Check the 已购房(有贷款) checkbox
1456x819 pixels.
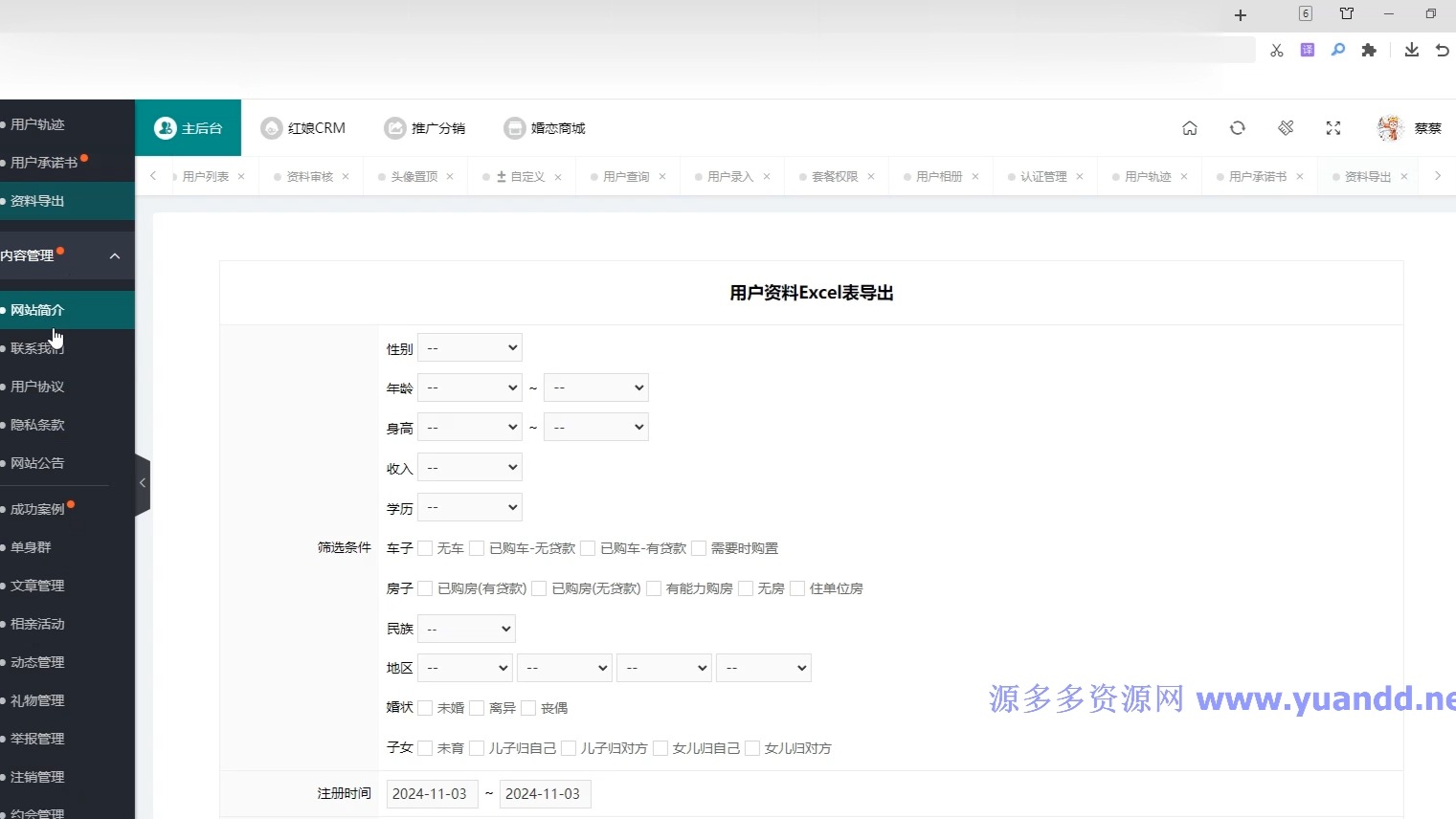pyautogui.click(x=425, y=588)
